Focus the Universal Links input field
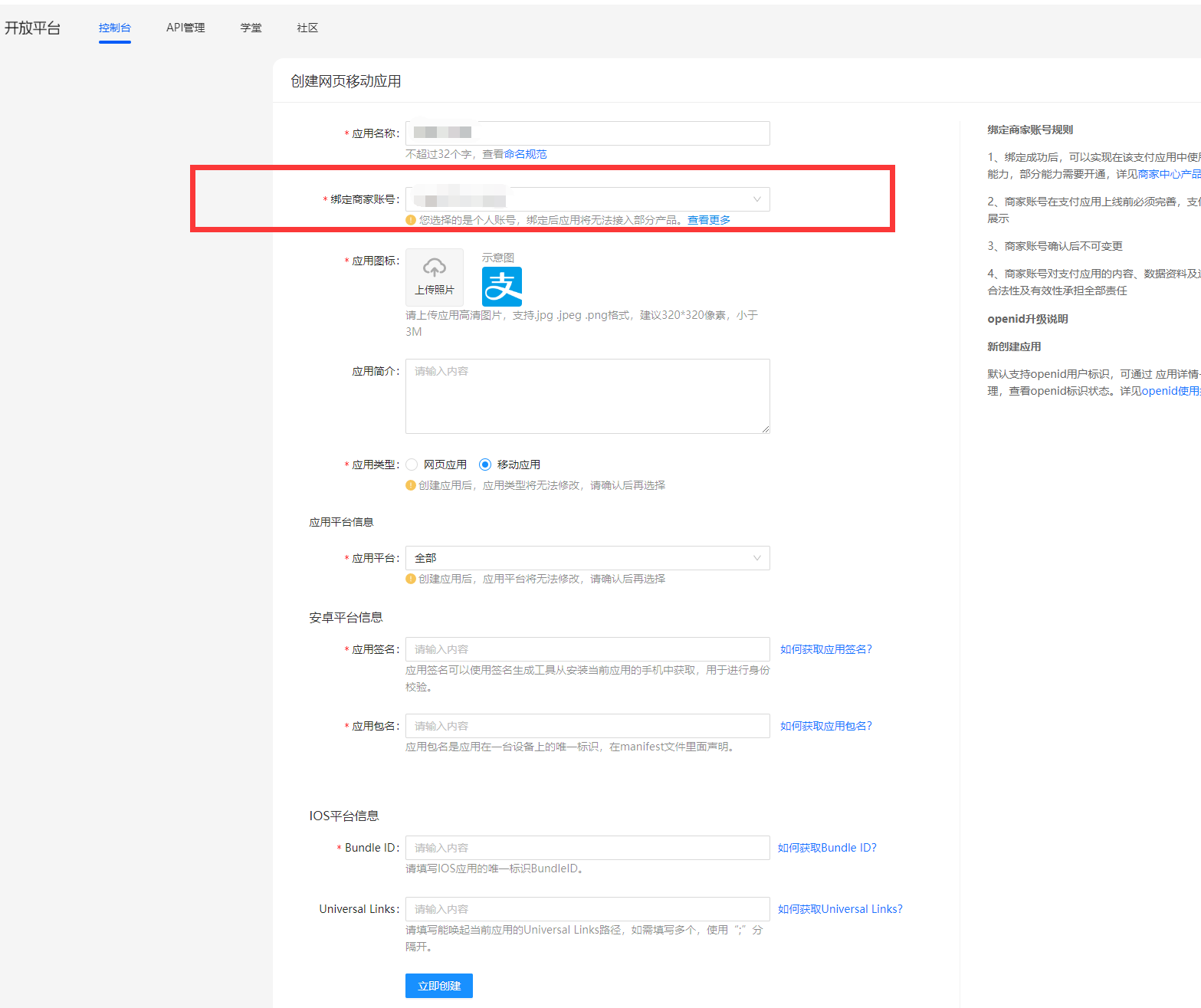 pyautogui.click(x=587, y=909)
